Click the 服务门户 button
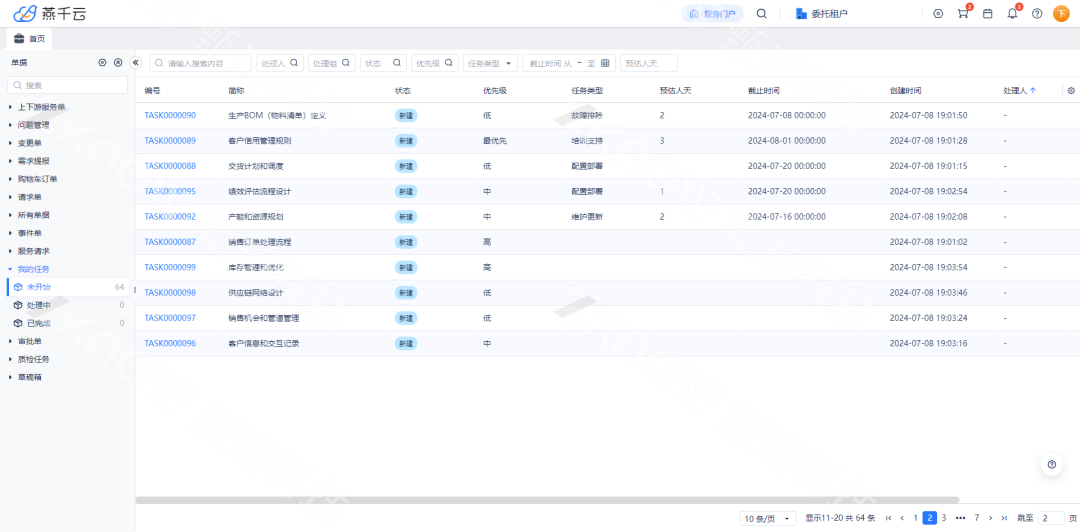 point(712,14)
